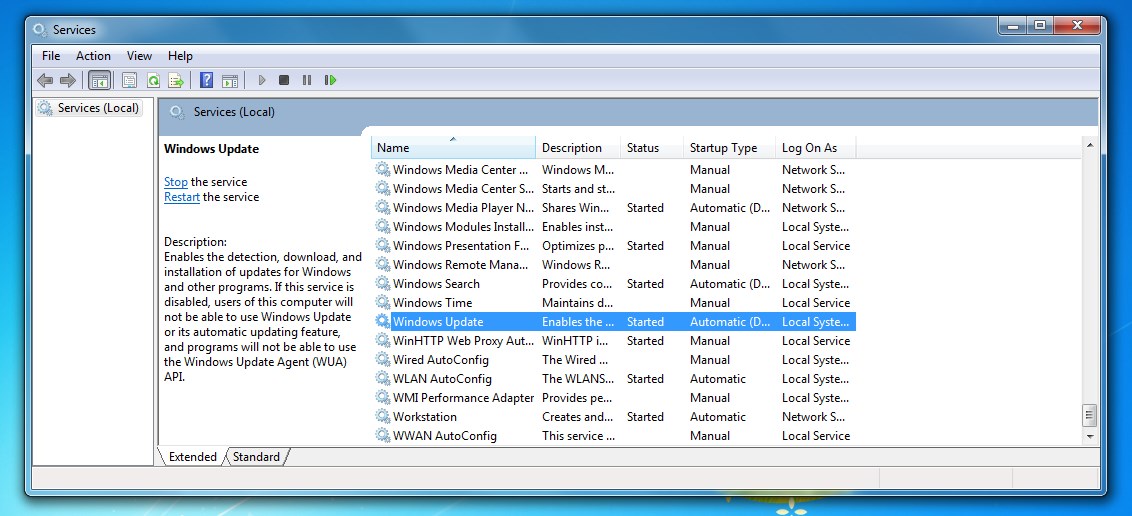Toggle Show/Hide Console Tree toolbar icon
1132x516 pixels.
[100, 80]
